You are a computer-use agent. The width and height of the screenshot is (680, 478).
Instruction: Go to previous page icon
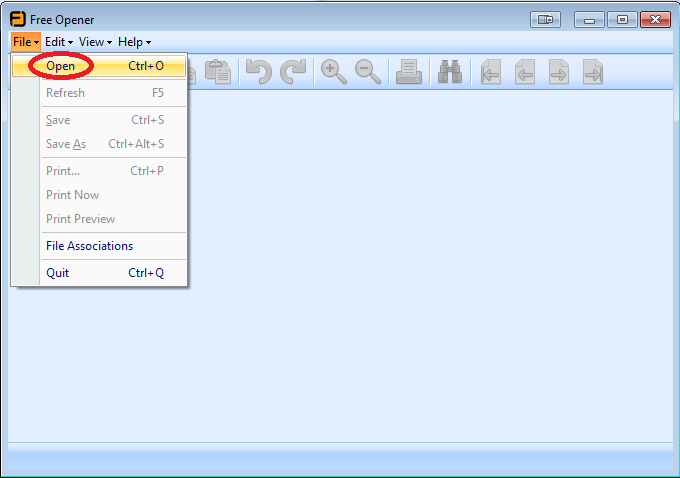tap(525, 72)
